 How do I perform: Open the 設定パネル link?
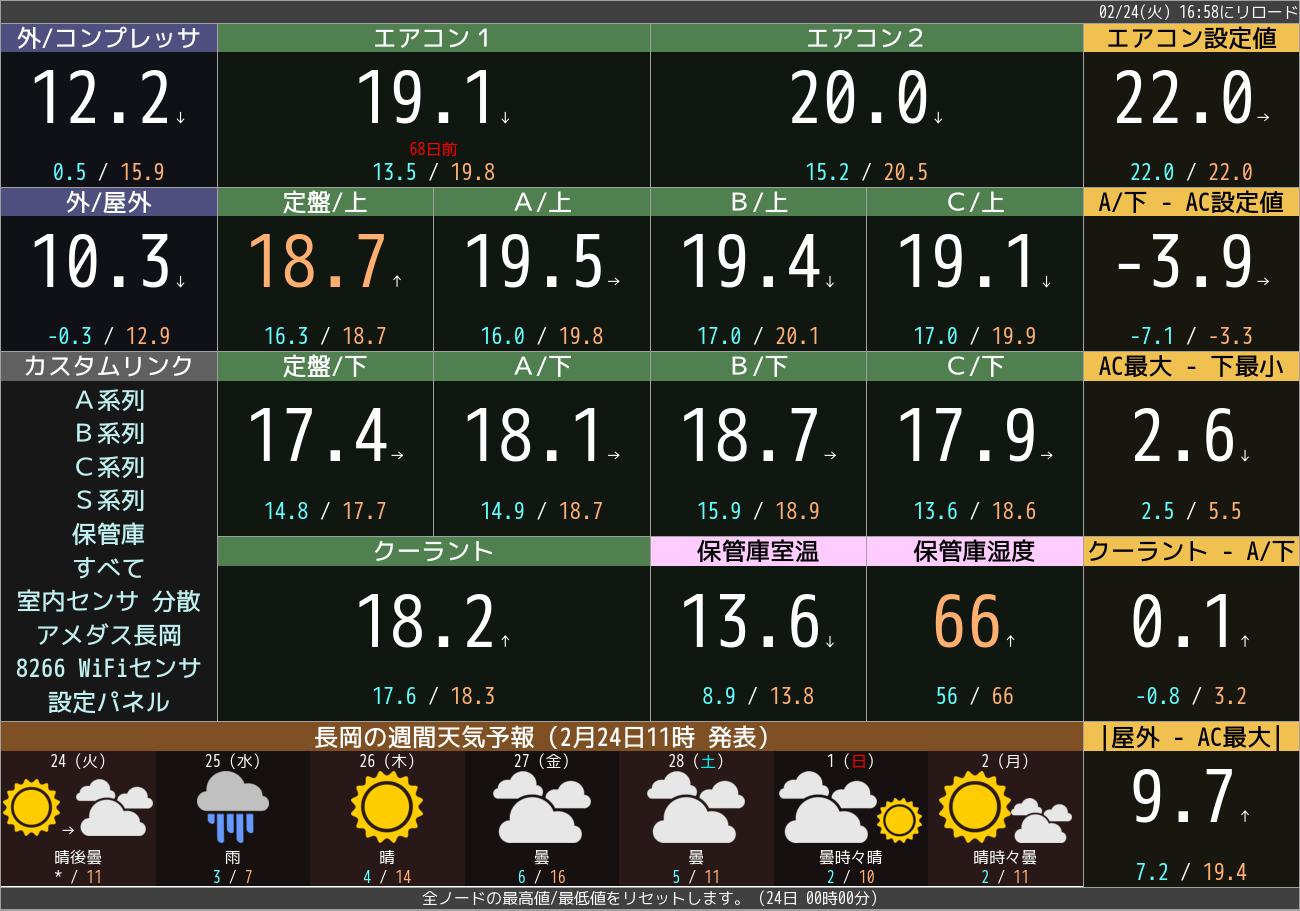pyautogui.click(x=108, y=702)
